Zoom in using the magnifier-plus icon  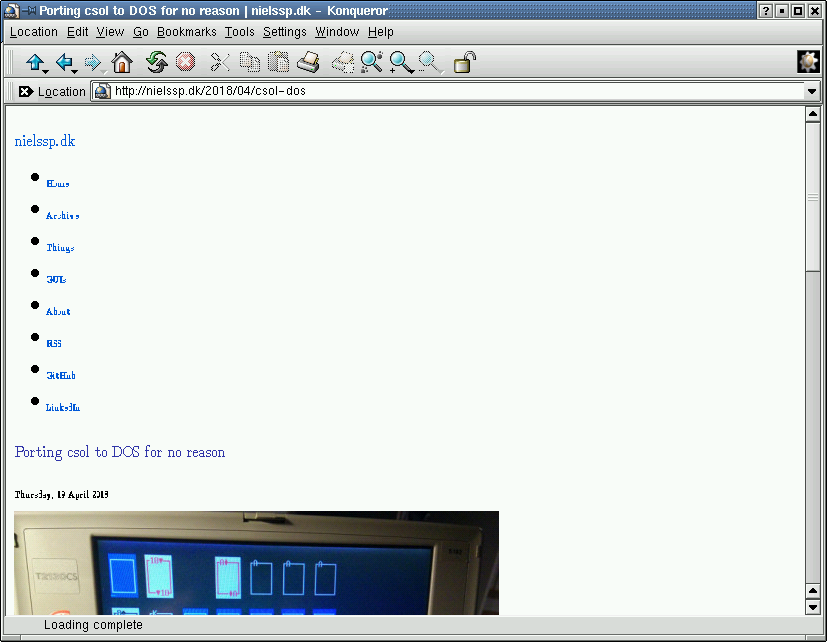[400, 61]
